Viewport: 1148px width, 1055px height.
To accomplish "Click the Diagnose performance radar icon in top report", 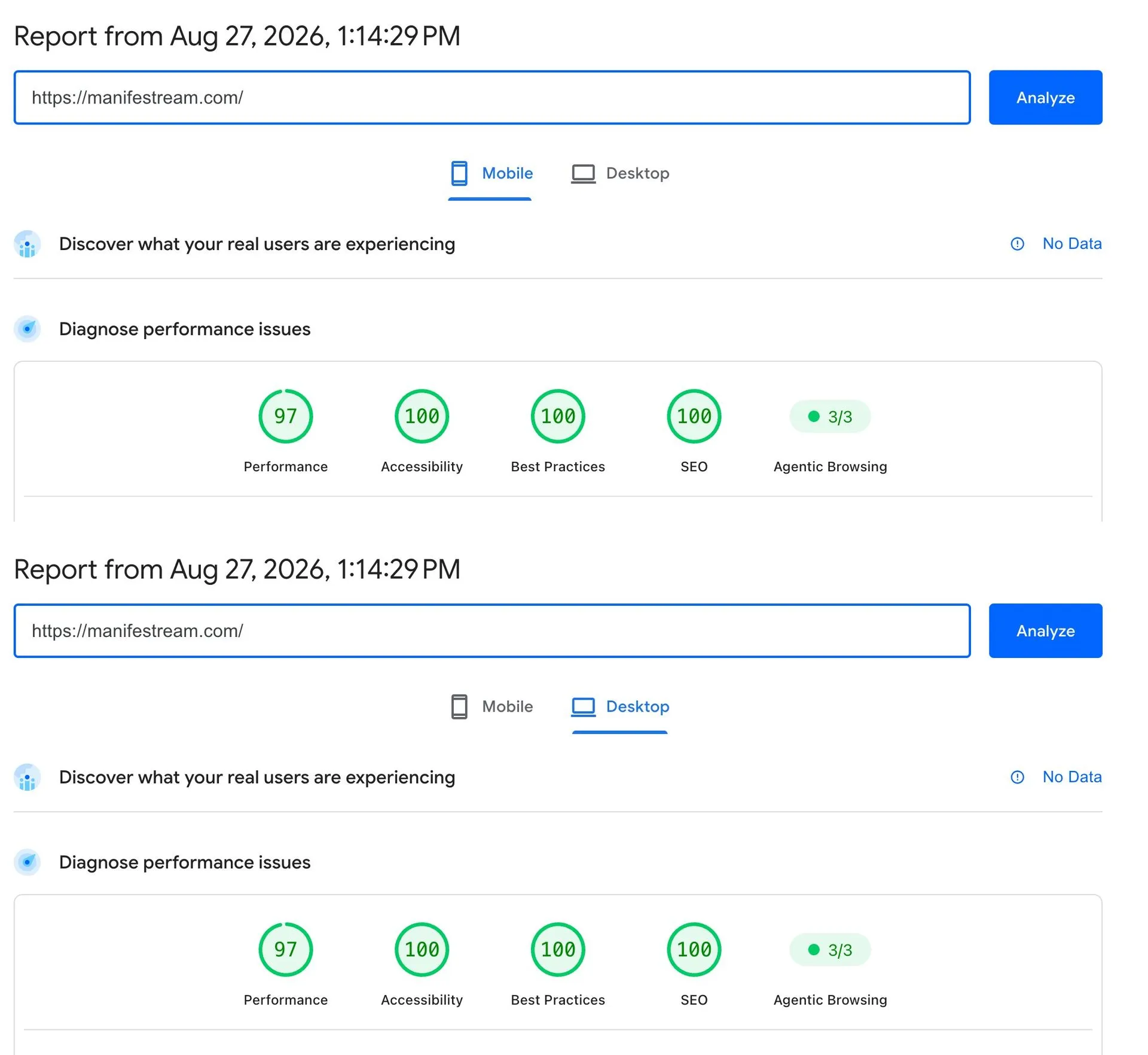I will (x=28, y=329).
